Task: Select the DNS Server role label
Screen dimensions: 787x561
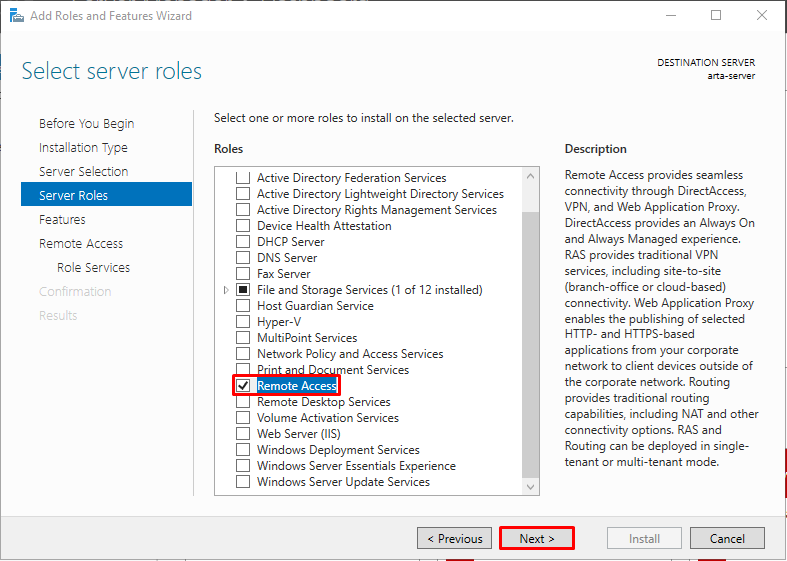Action: [287, 258]
